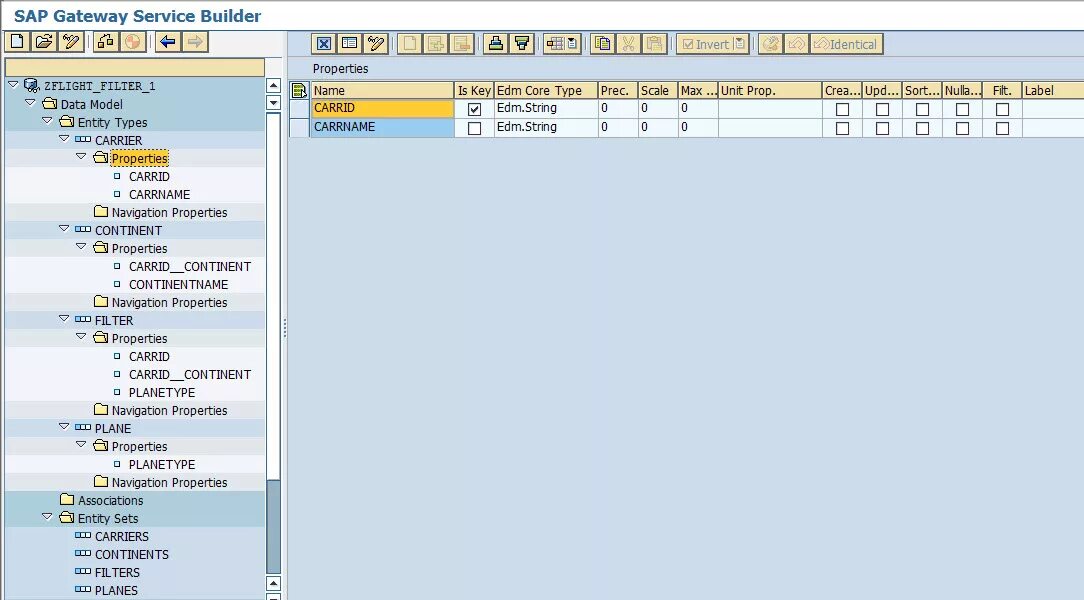
Task: Open the details view icon in grid toolbar
Action: (350, 44)
